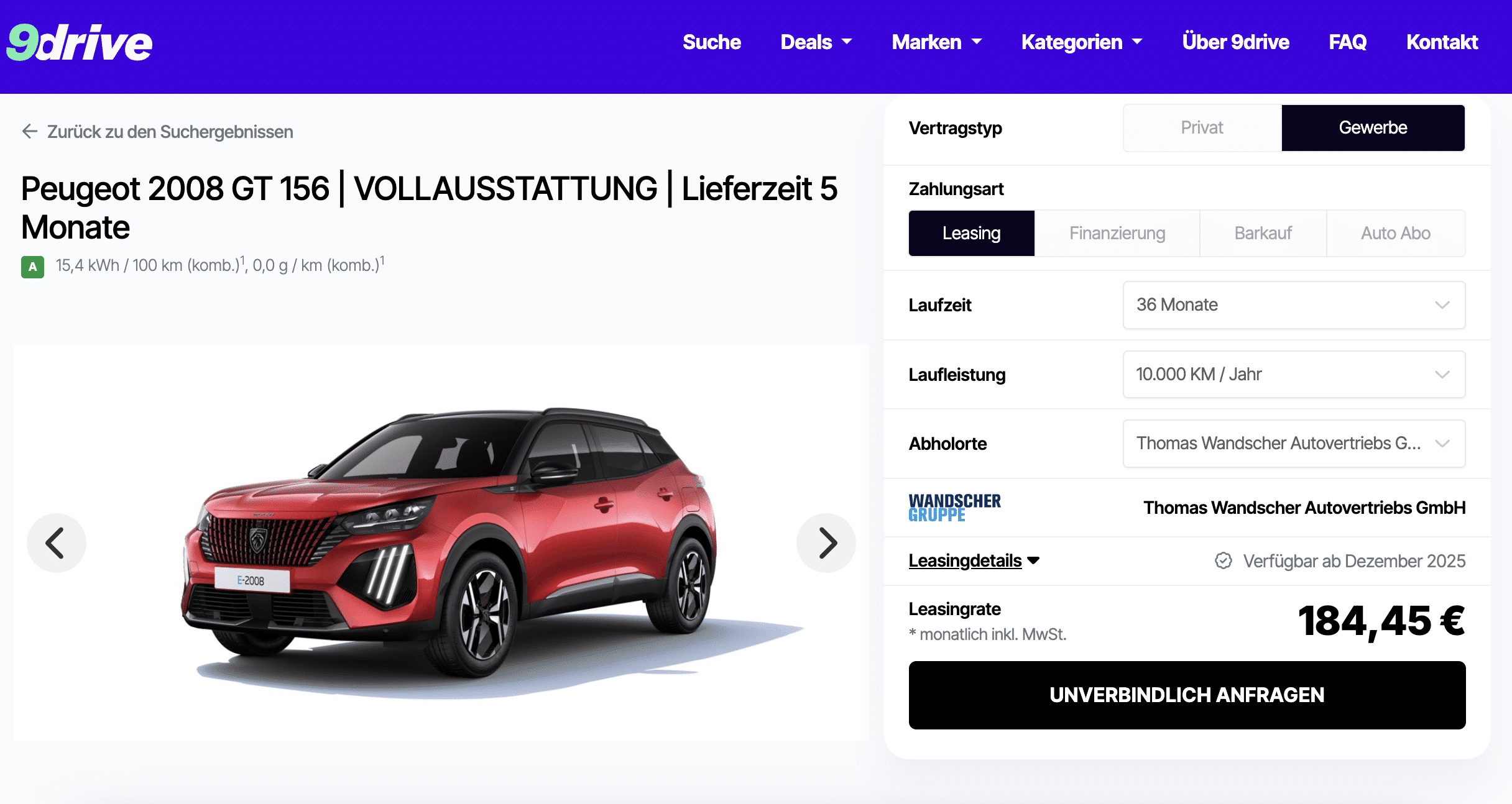This screenshot has height=804, width=1512.
Task: Choose Finanzierung payment method
Action: (1117, 234)
